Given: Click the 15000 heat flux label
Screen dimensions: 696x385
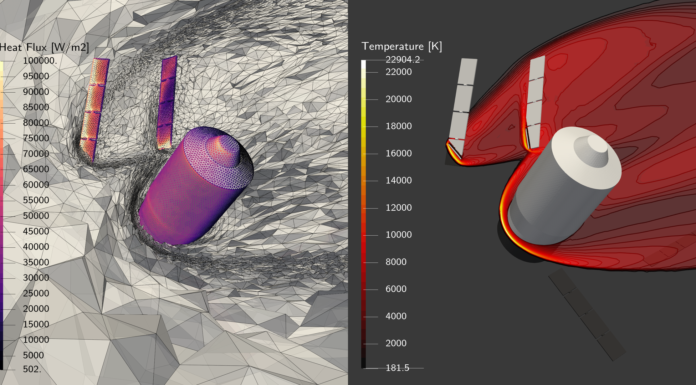Looking at the screenshot, I should [x=36, y=324].
